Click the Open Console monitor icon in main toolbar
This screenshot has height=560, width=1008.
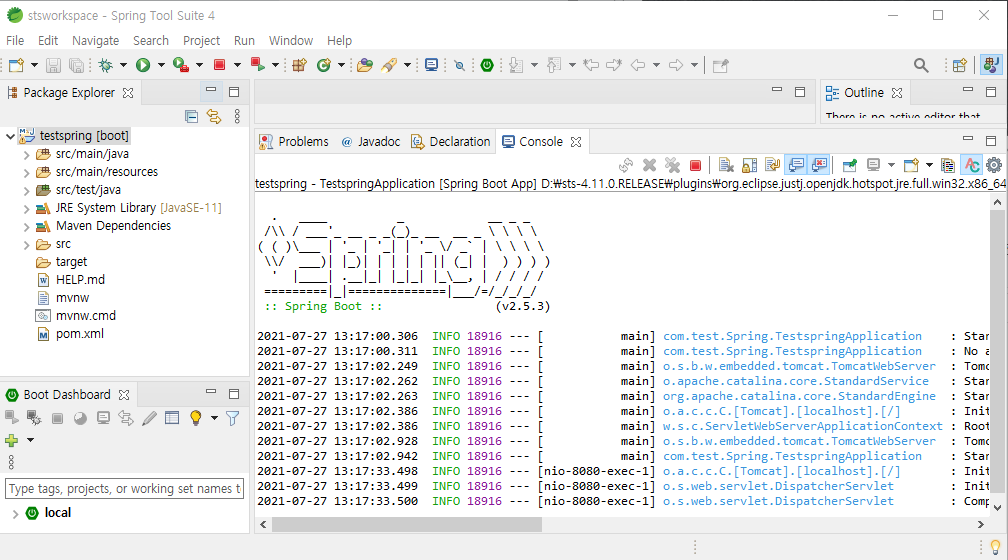click(x=431, y=65)
